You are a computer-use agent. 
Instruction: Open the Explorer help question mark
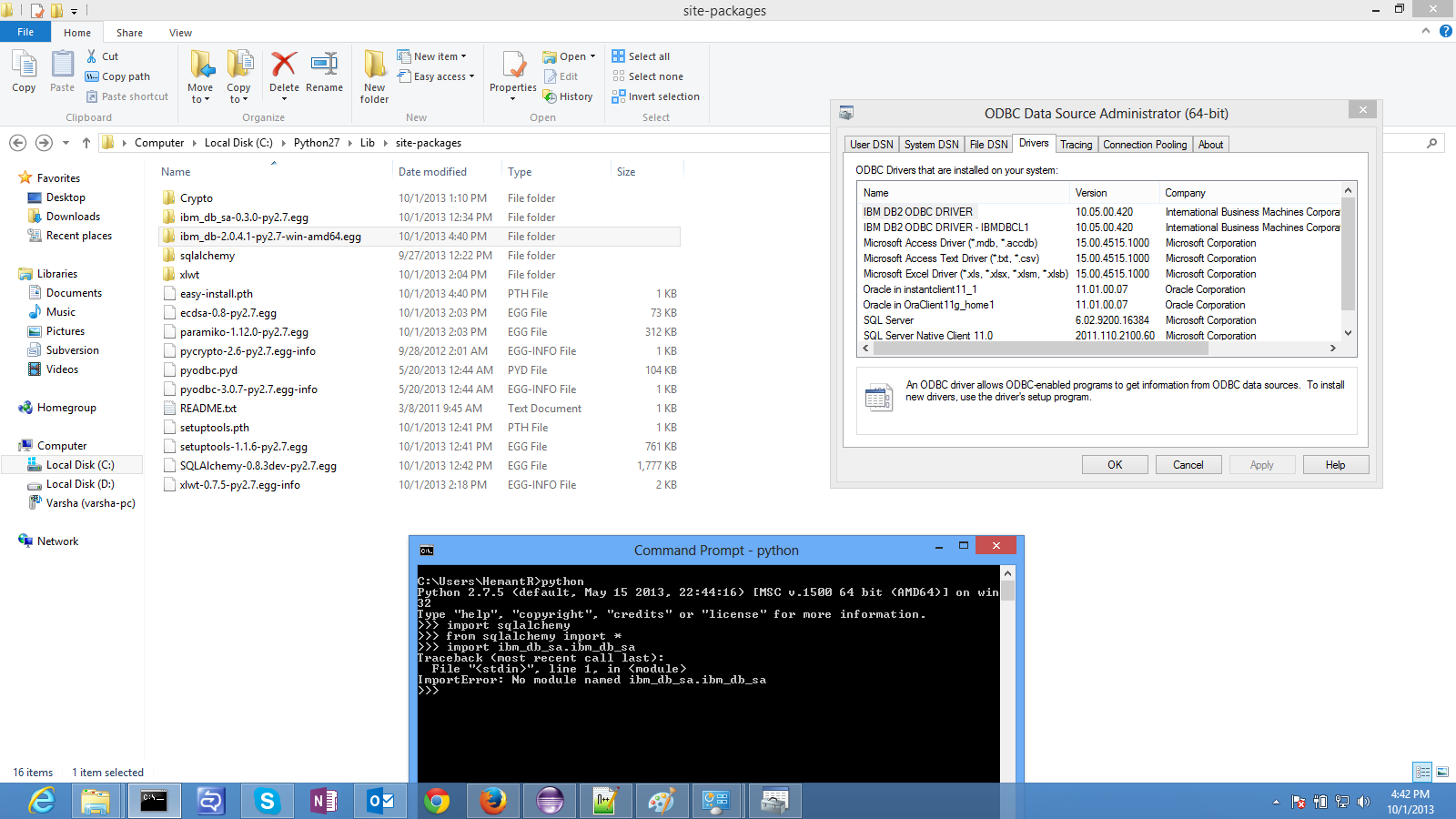pyautogui.click(x=1445, y=31)
